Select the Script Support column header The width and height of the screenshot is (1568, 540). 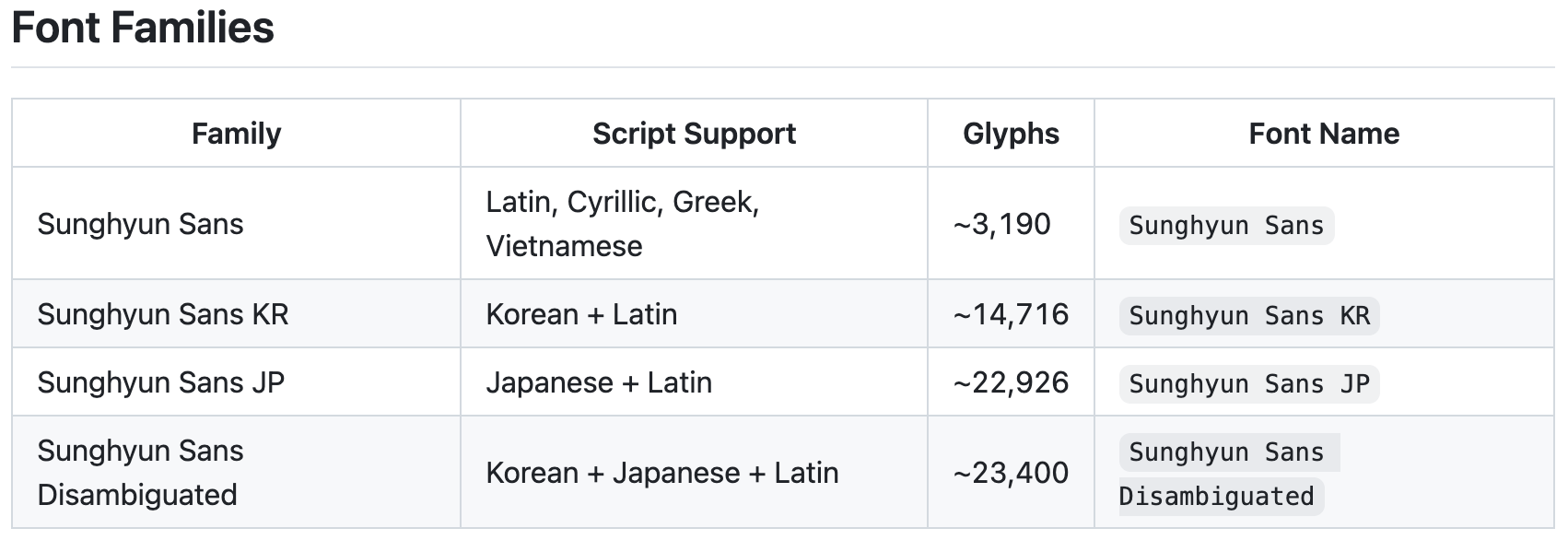pyautogui.click(x=694, y=134)
